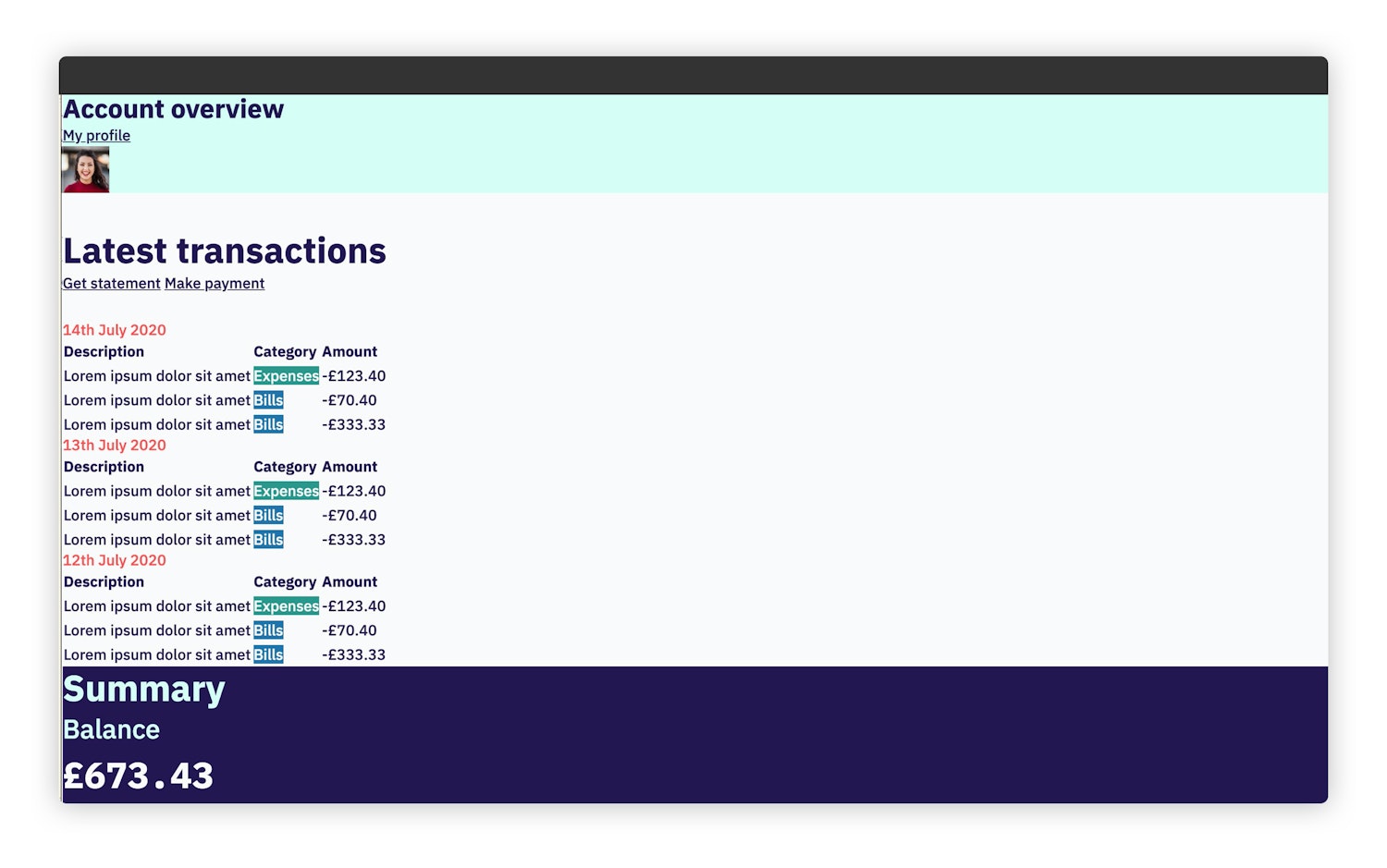The width and height of the screenshot is (1387, 868).
Task: Select the Bills tag beside -£70.40 on 13th July
Action: pos(268,515)
